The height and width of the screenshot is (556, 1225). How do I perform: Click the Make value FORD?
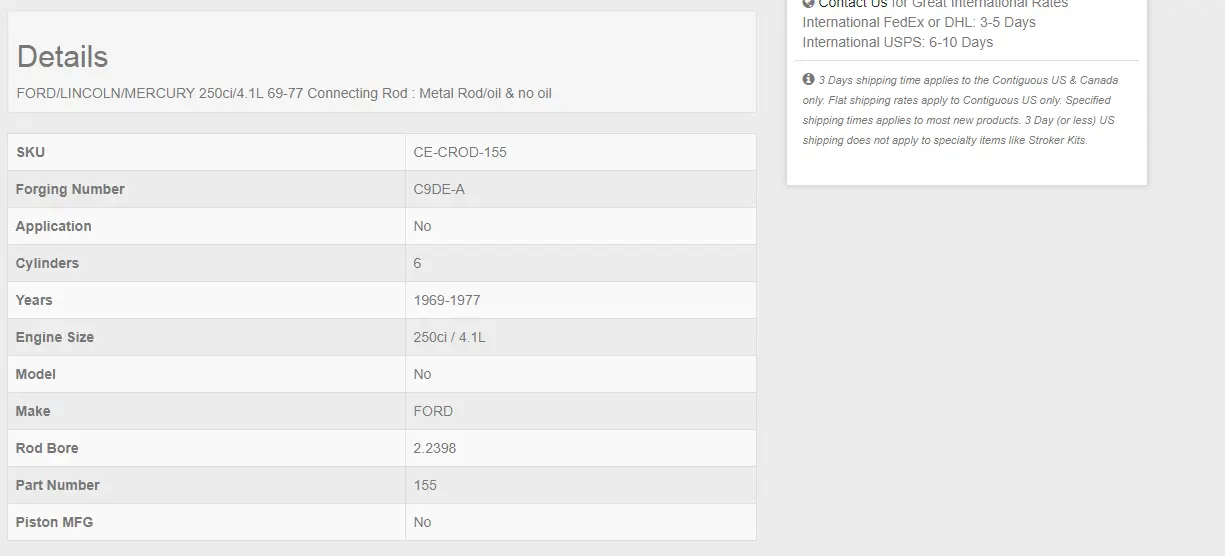(433, 411)
